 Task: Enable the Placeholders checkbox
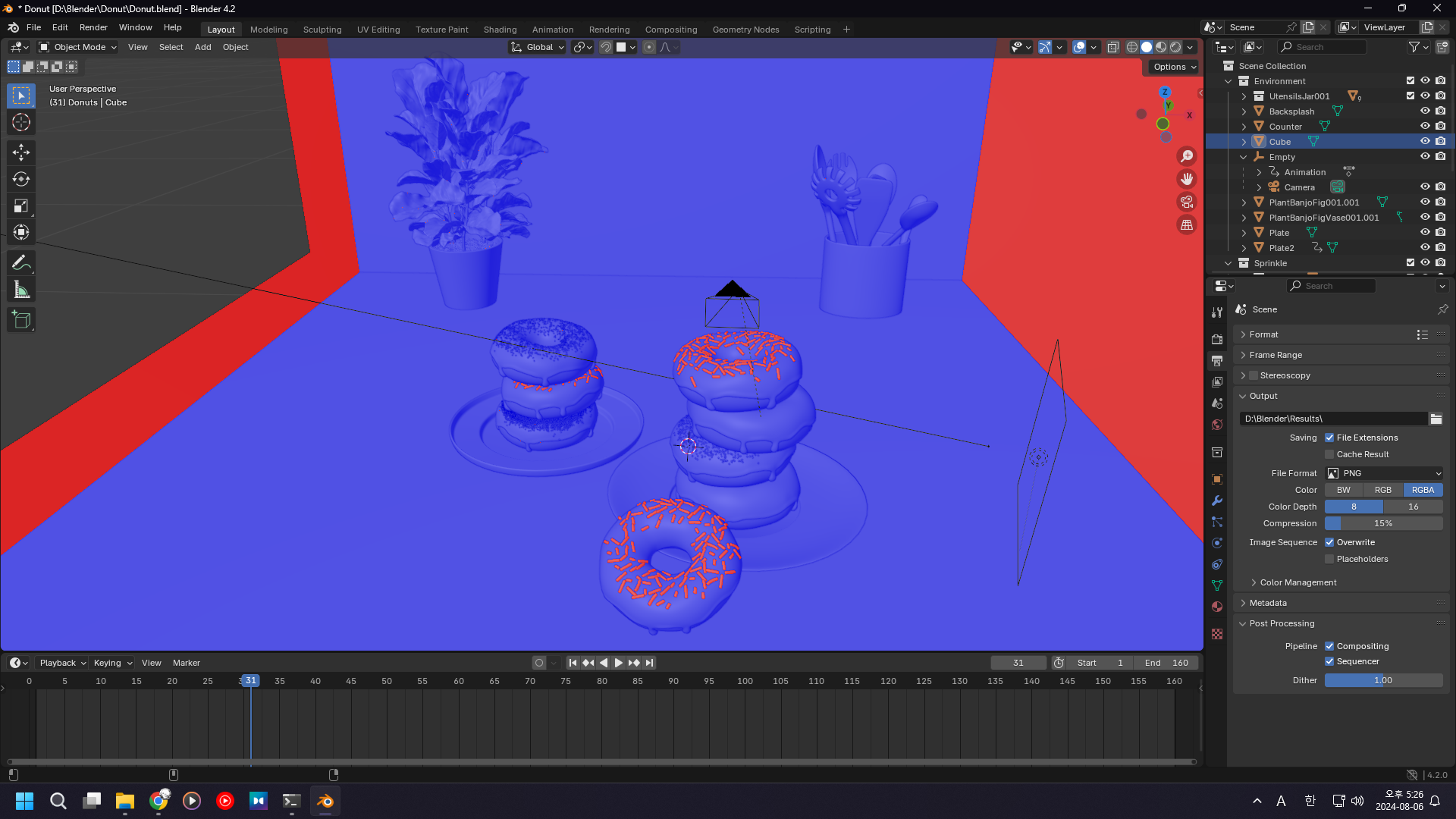coord(1329,559)
